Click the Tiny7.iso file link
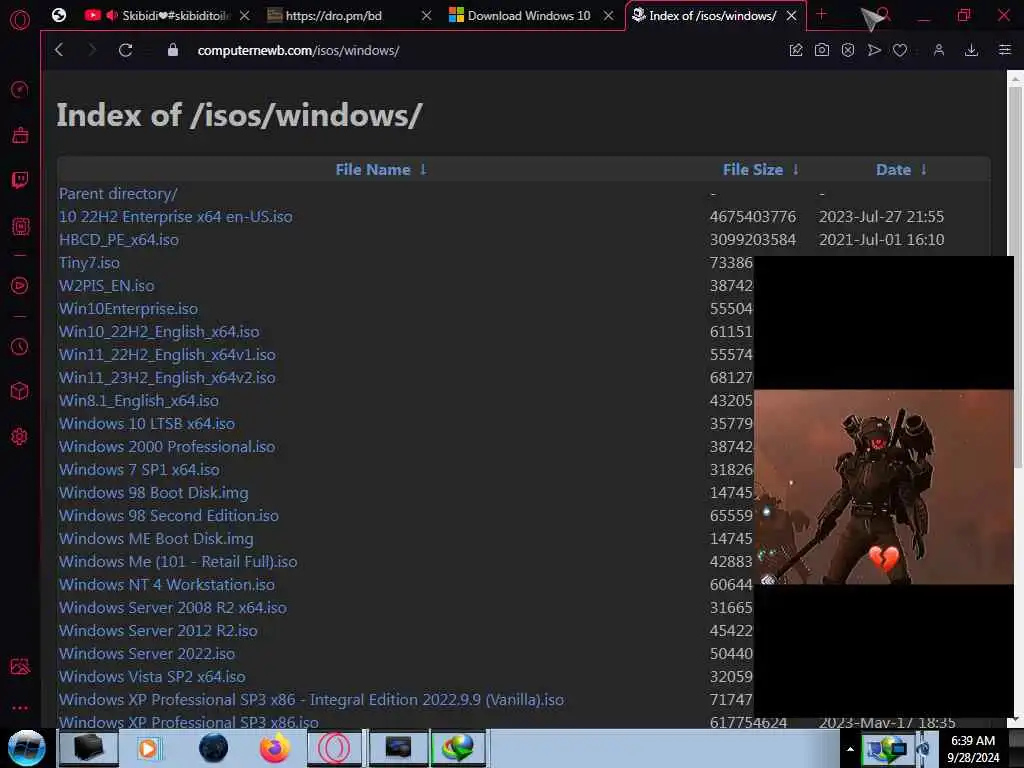The image size is (1024, 768). 89,263
